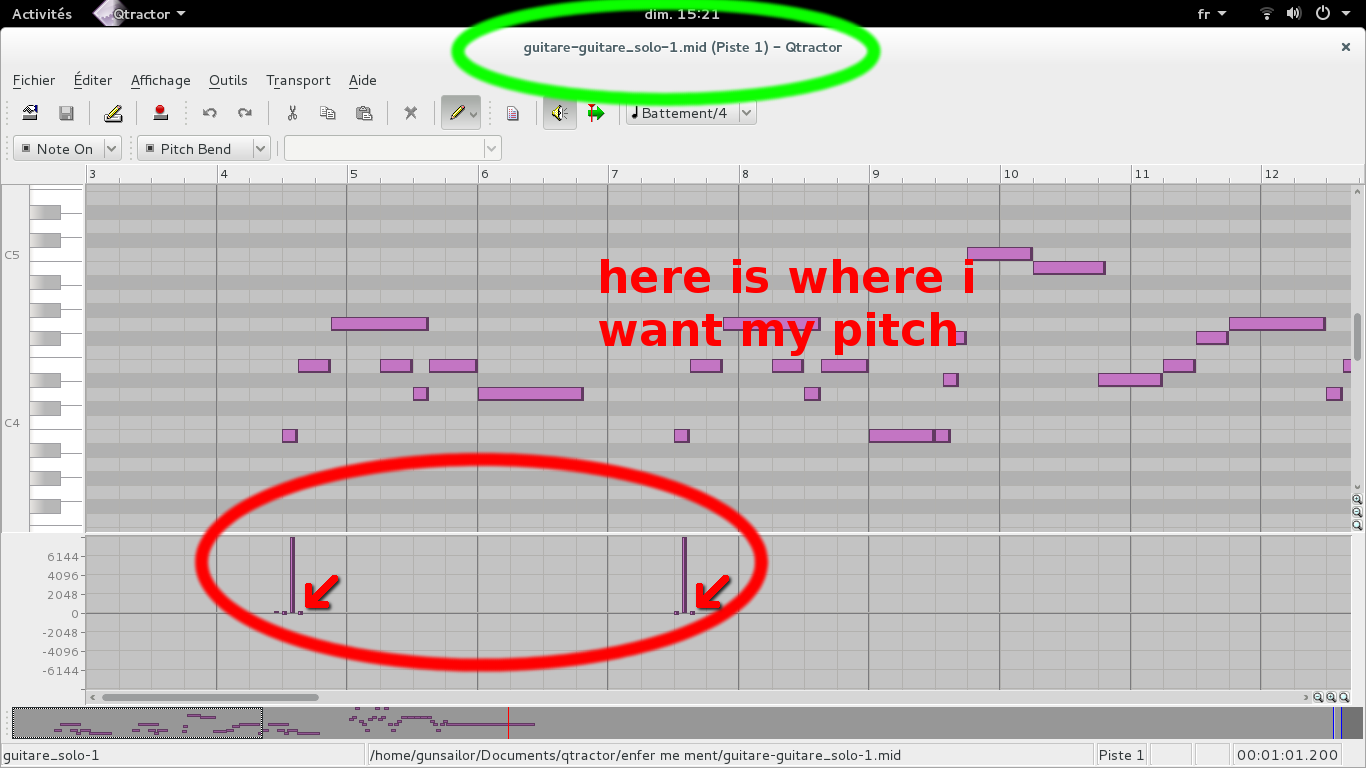Open the Éditer menu

pos(93,80)
